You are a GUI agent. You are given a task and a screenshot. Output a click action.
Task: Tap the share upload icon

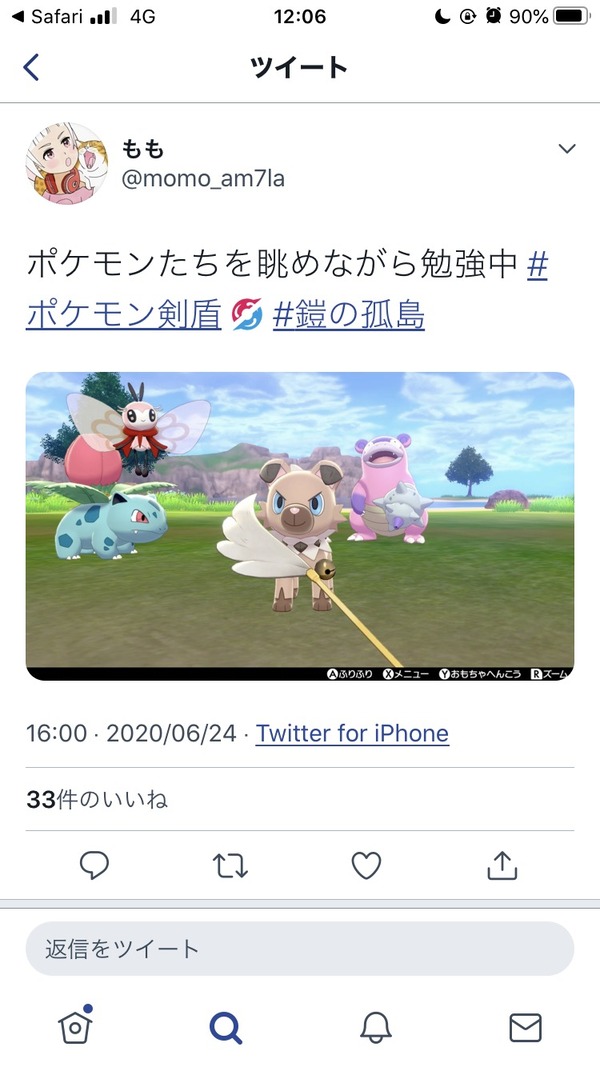(x=502, y=865)
